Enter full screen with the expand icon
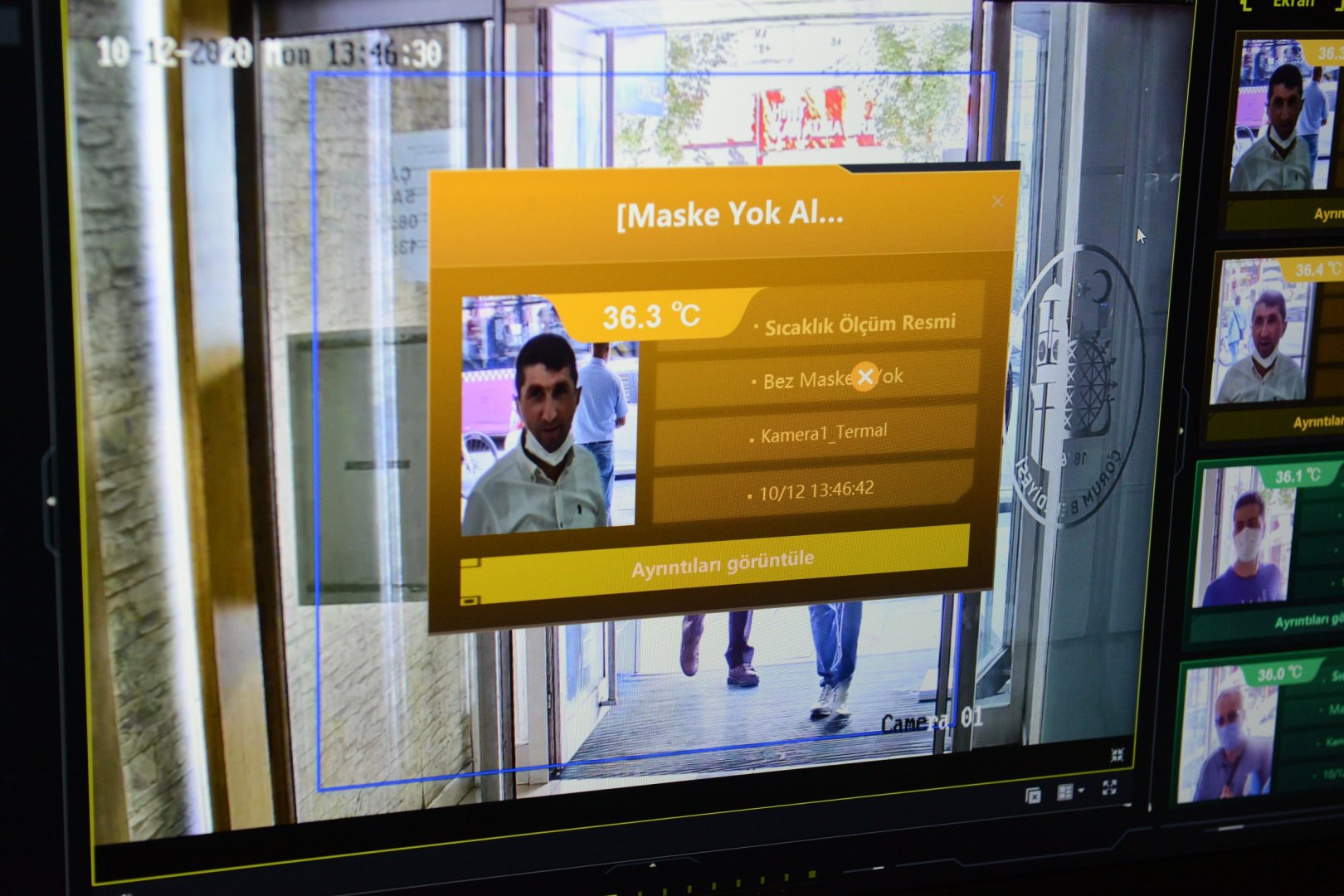The width and height of the screenshot is (1344, 896). [1109, 787]
